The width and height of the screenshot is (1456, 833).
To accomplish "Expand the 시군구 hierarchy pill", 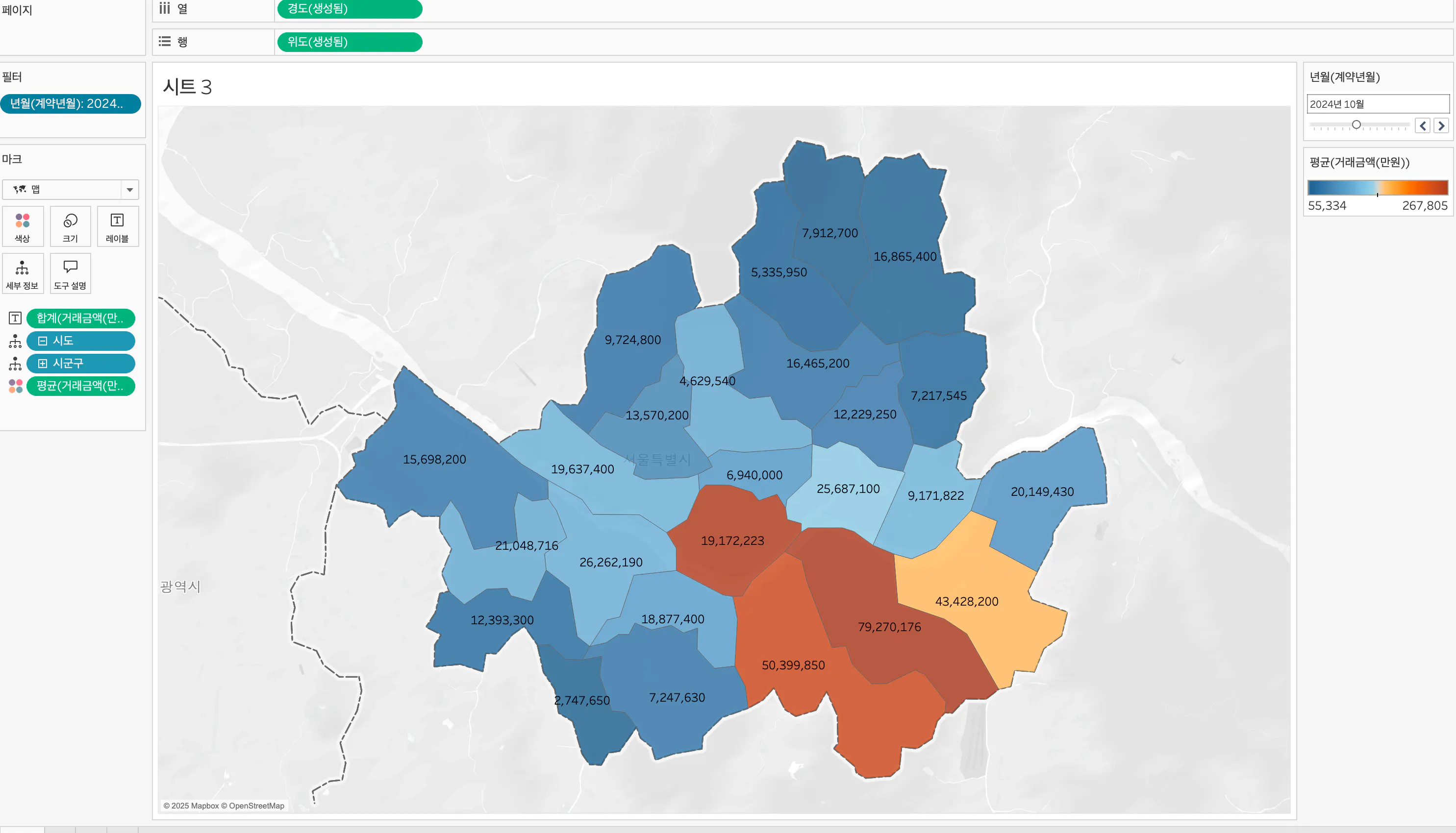I will coord(42,363).
